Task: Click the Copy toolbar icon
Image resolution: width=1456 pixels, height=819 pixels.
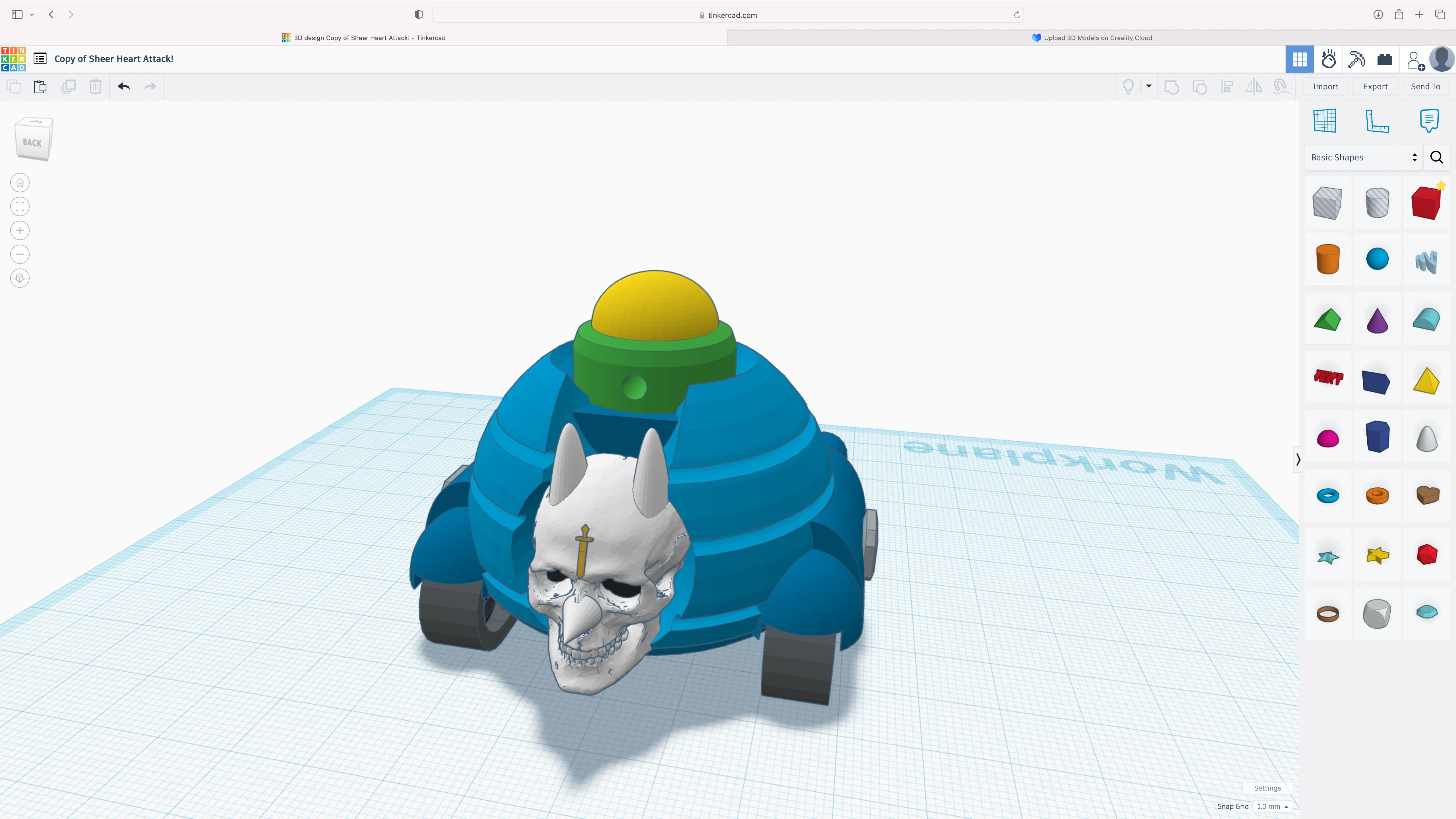Action: (x=14, y=86)
